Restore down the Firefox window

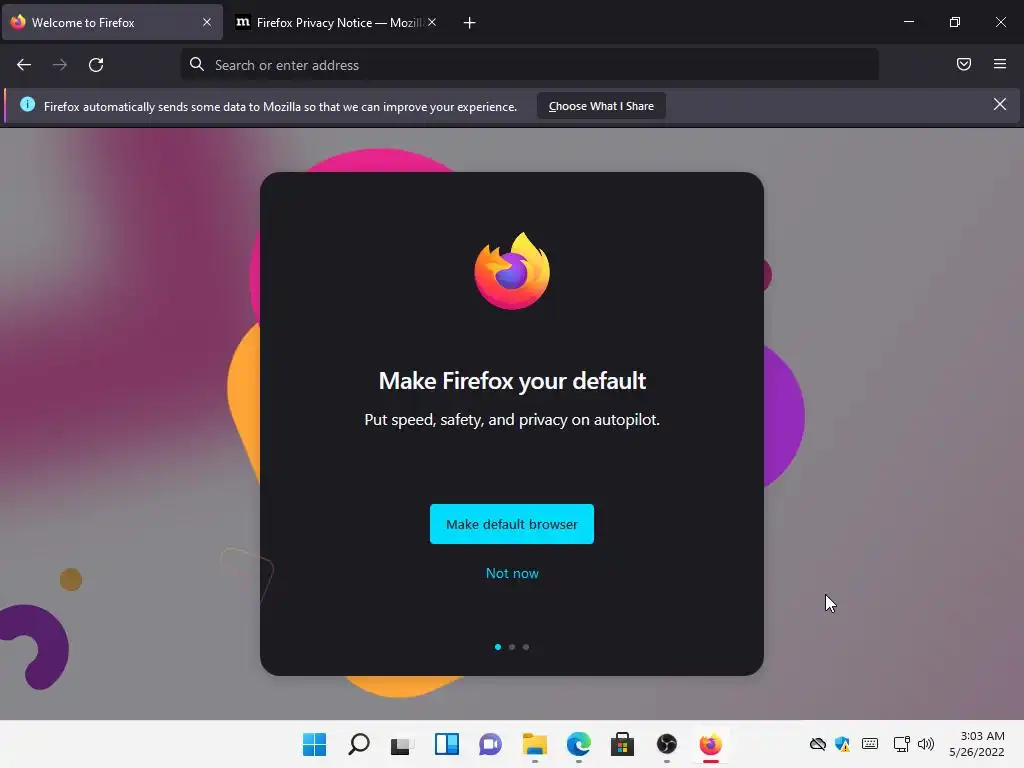coord(954,22)
